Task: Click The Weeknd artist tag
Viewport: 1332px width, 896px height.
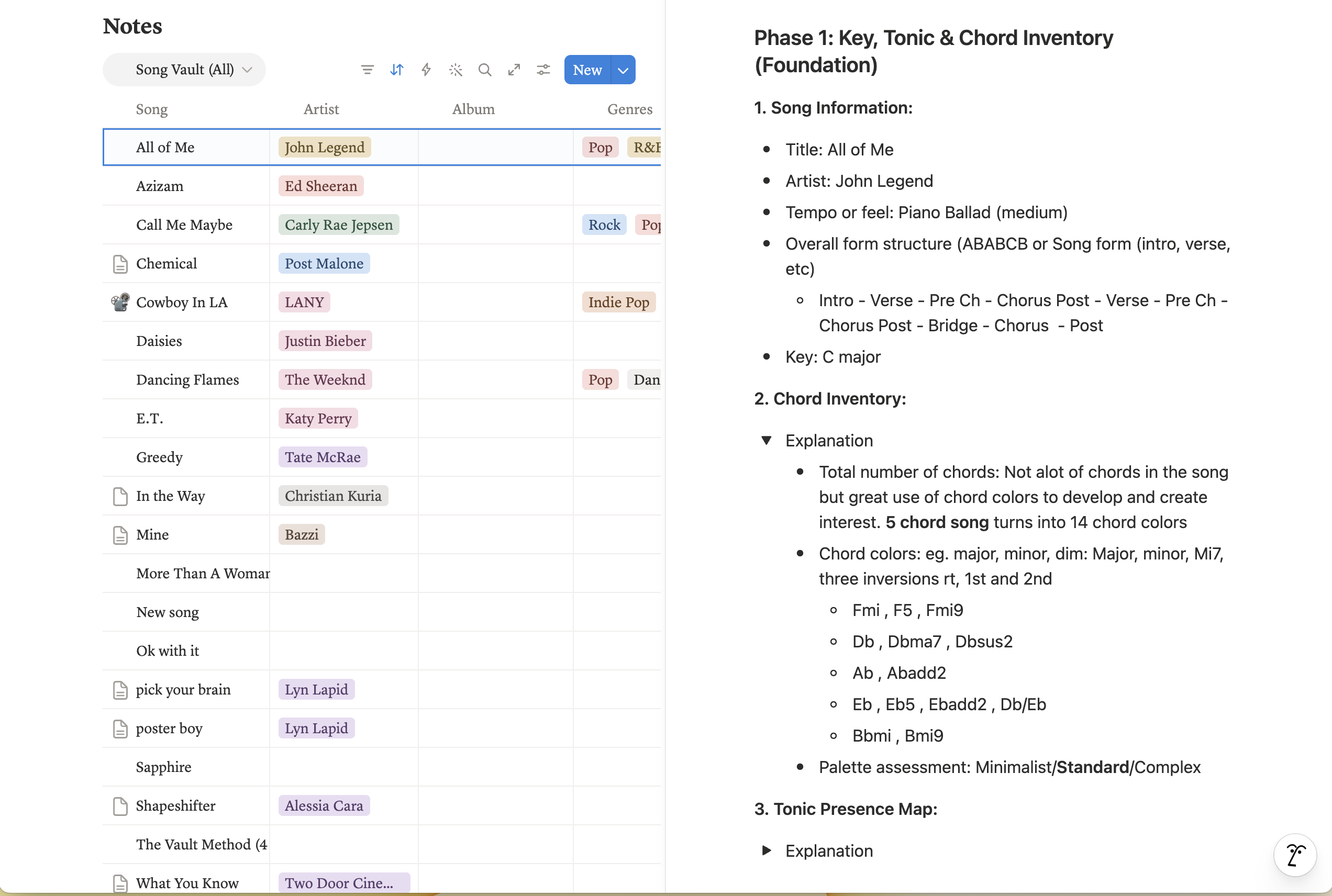Action: (x=325, y=380)
